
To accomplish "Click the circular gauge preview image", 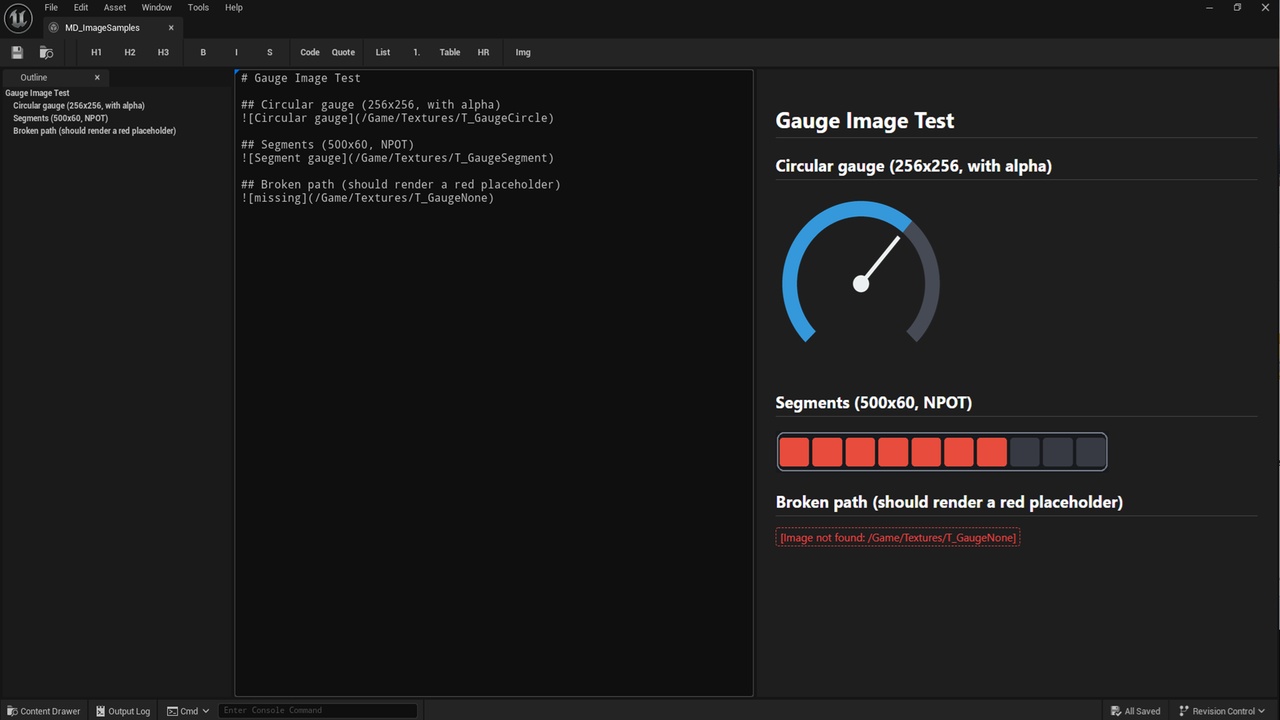I will (x=860, y=272).
